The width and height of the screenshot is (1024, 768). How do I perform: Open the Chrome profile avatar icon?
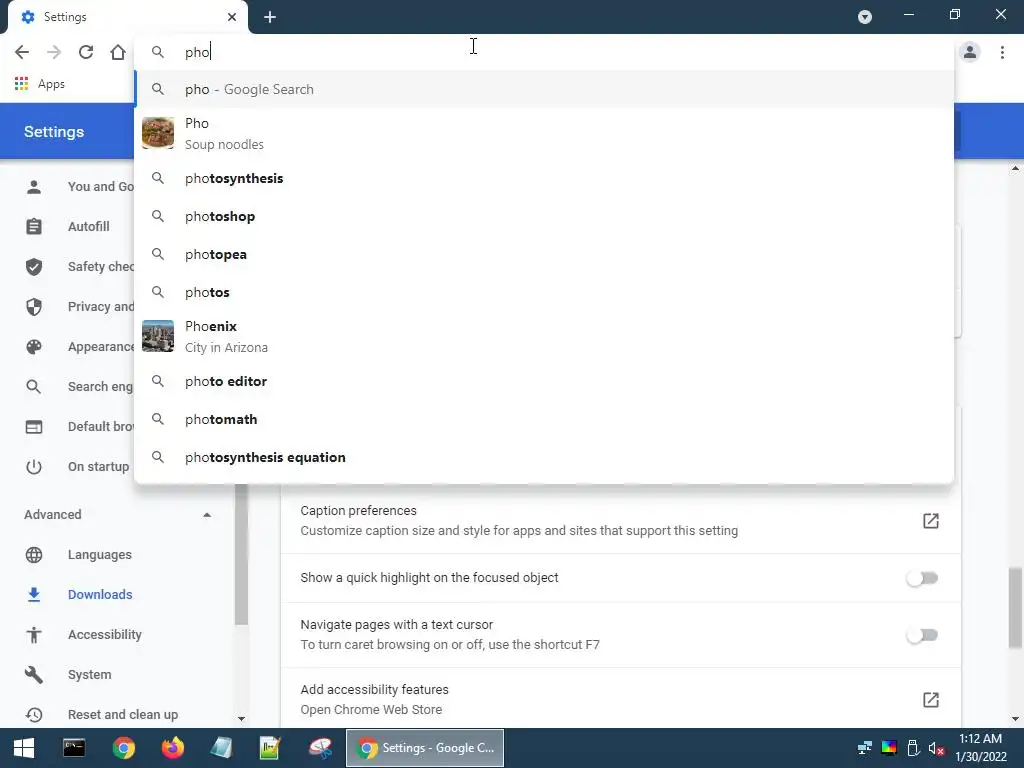coord(970,52)
